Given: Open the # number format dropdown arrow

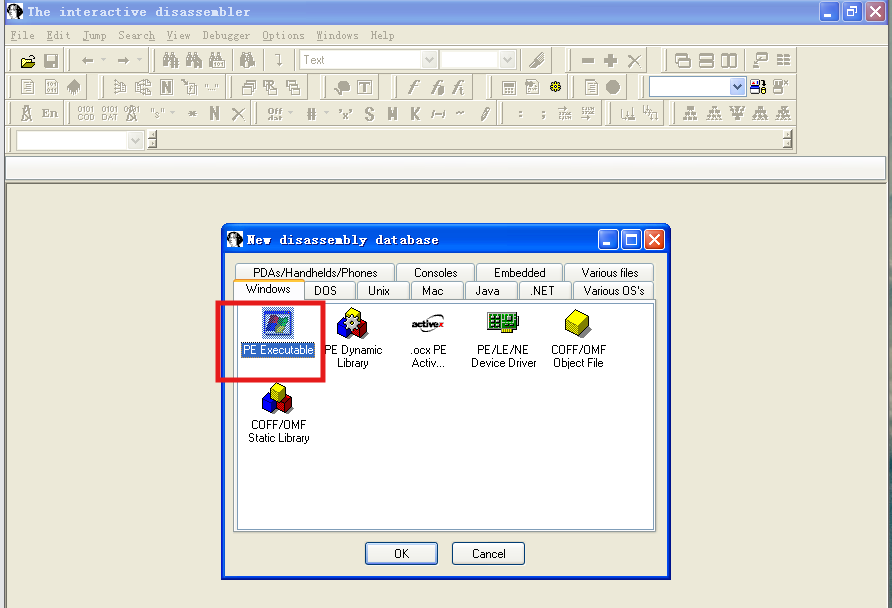Looking at the screenshot, I should pos(327,113).
